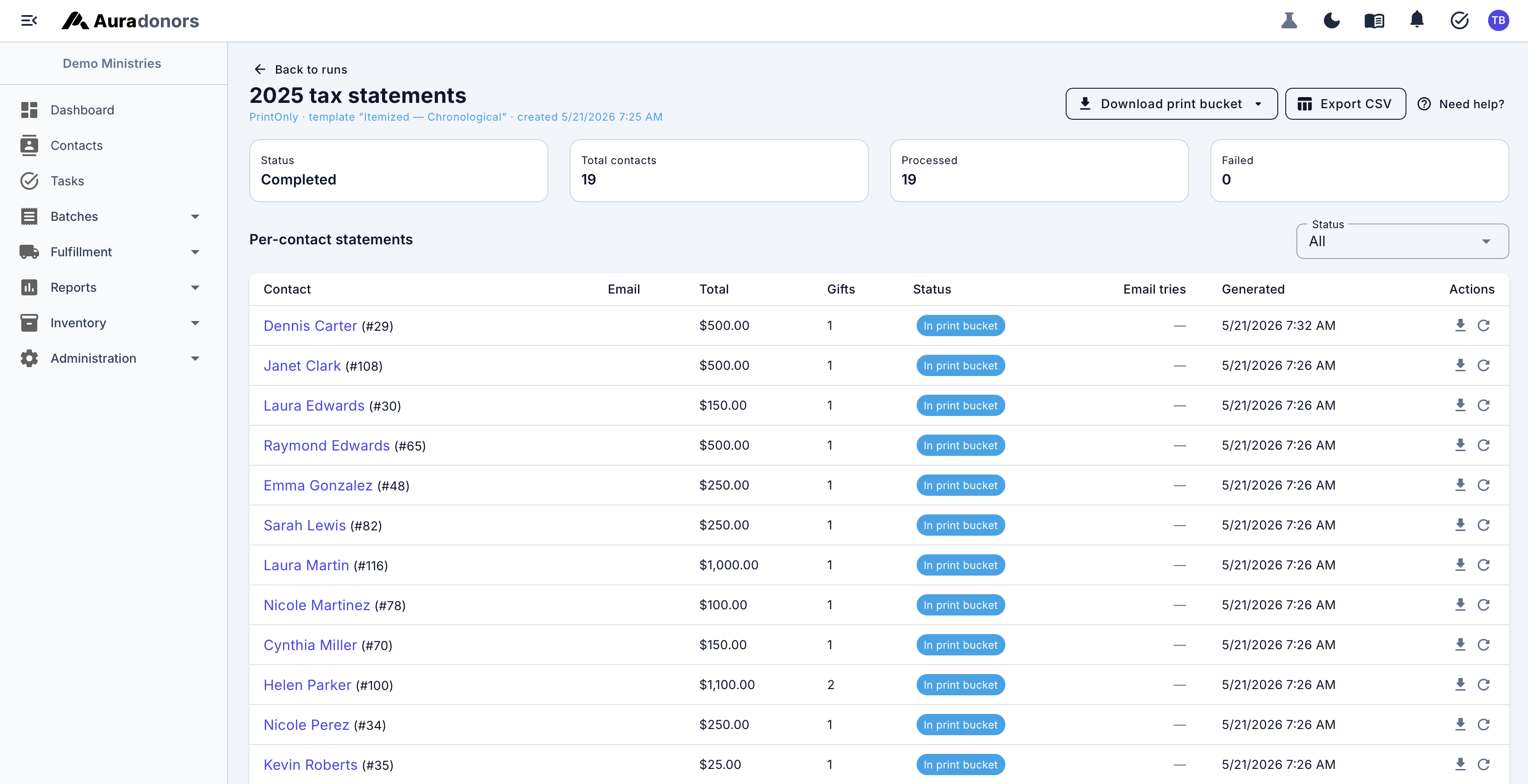
Task: Regenerate Janet Clark's statement
Action: (x=1484, y=365)
